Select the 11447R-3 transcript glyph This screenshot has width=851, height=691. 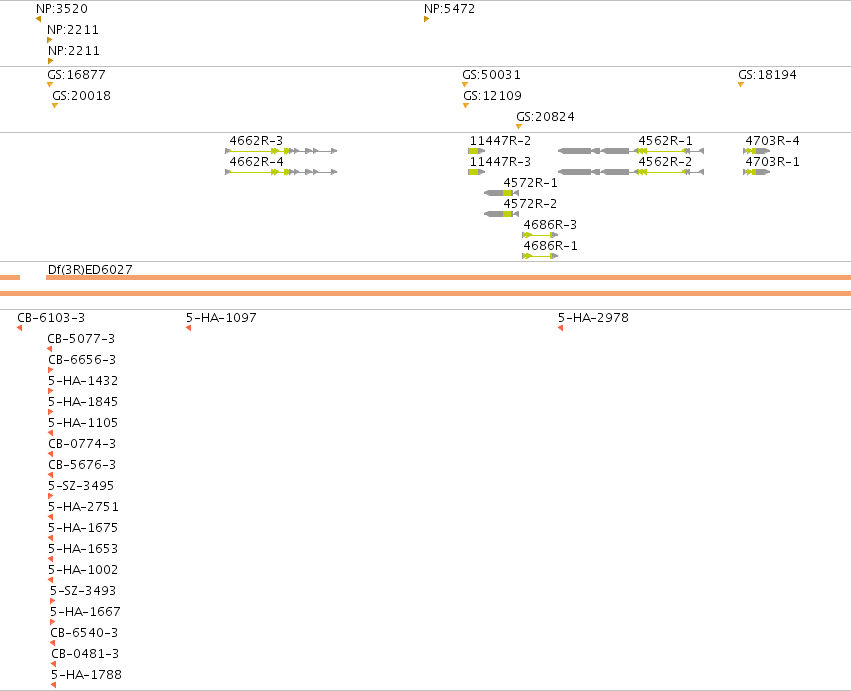point(477,172)
